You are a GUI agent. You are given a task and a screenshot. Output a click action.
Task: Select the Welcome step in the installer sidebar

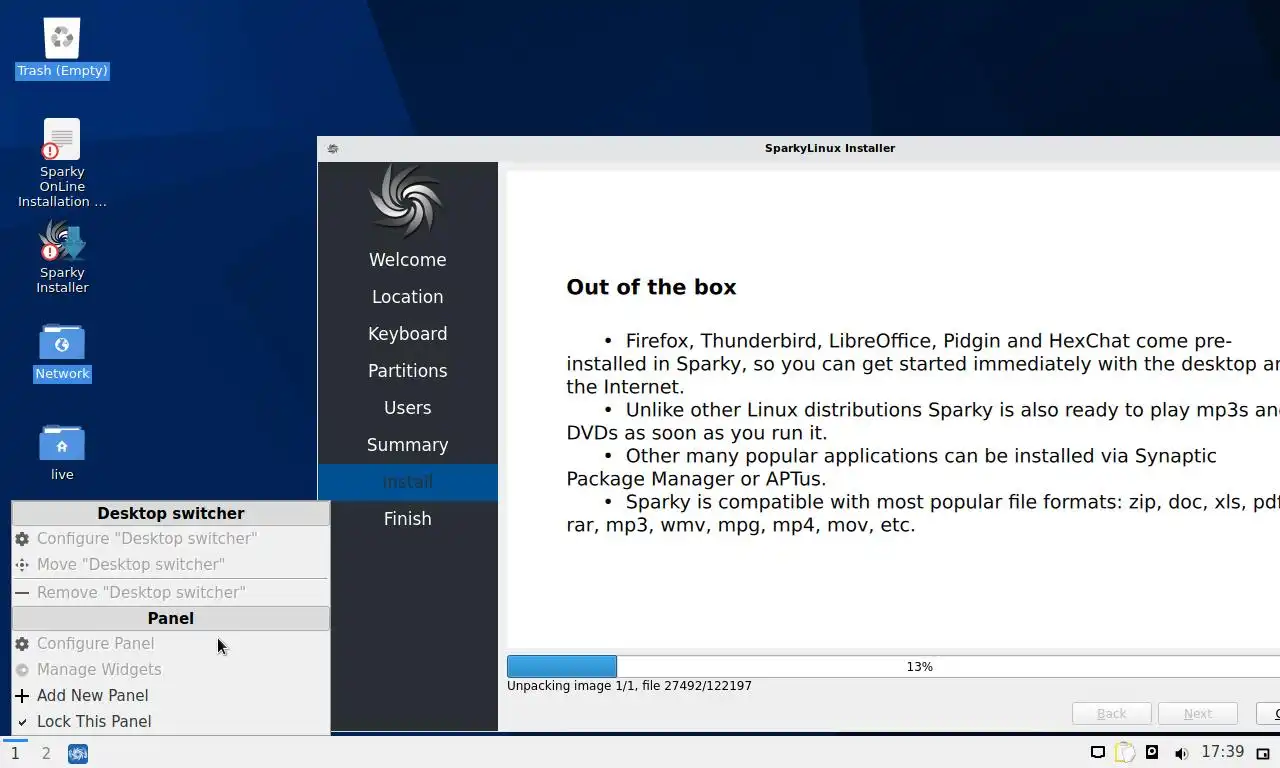point(408,260)
